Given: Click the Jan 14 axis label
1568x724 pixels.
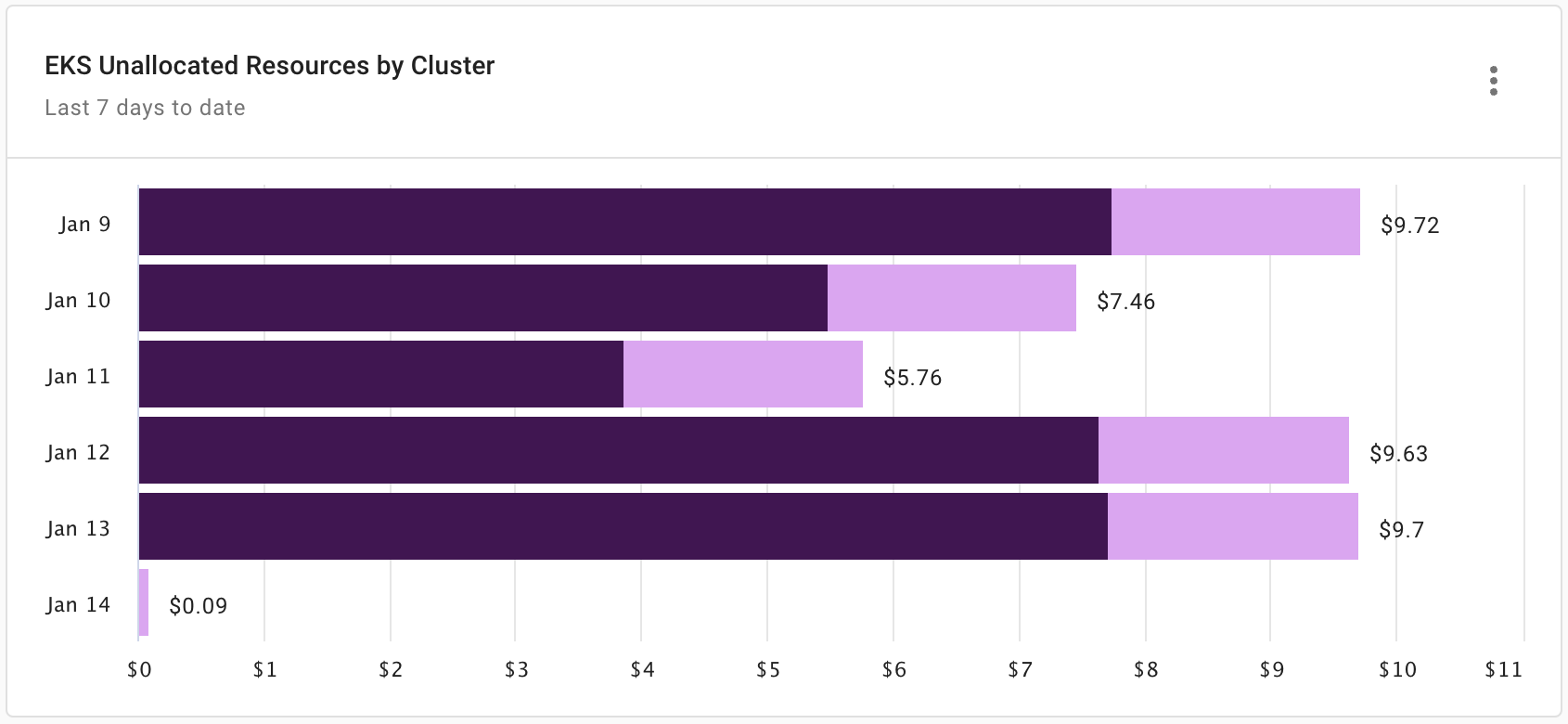Looking at the screenshot, I should tap(79, 604).
